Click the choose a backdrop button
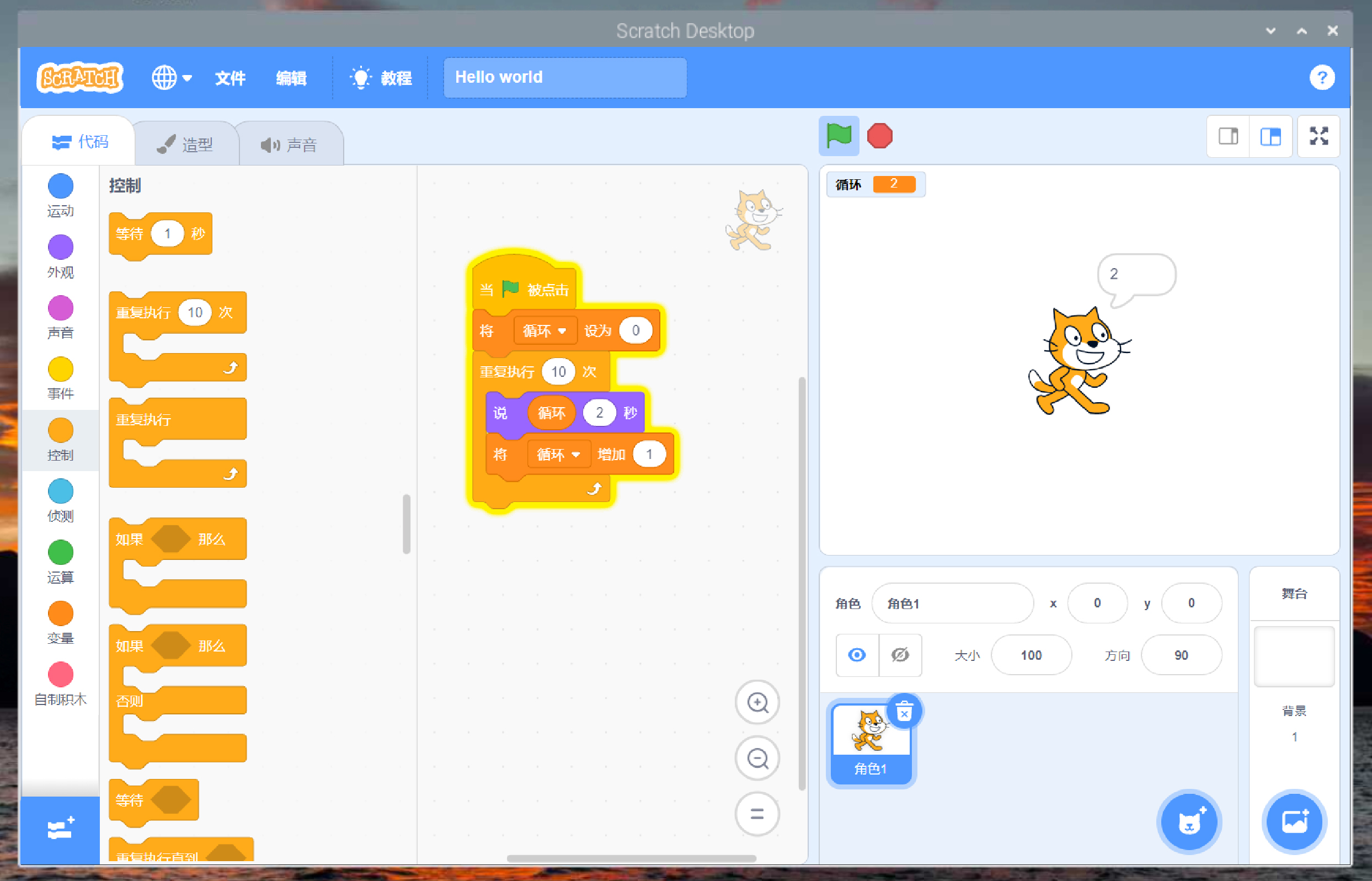 [x=1294, y=821]
